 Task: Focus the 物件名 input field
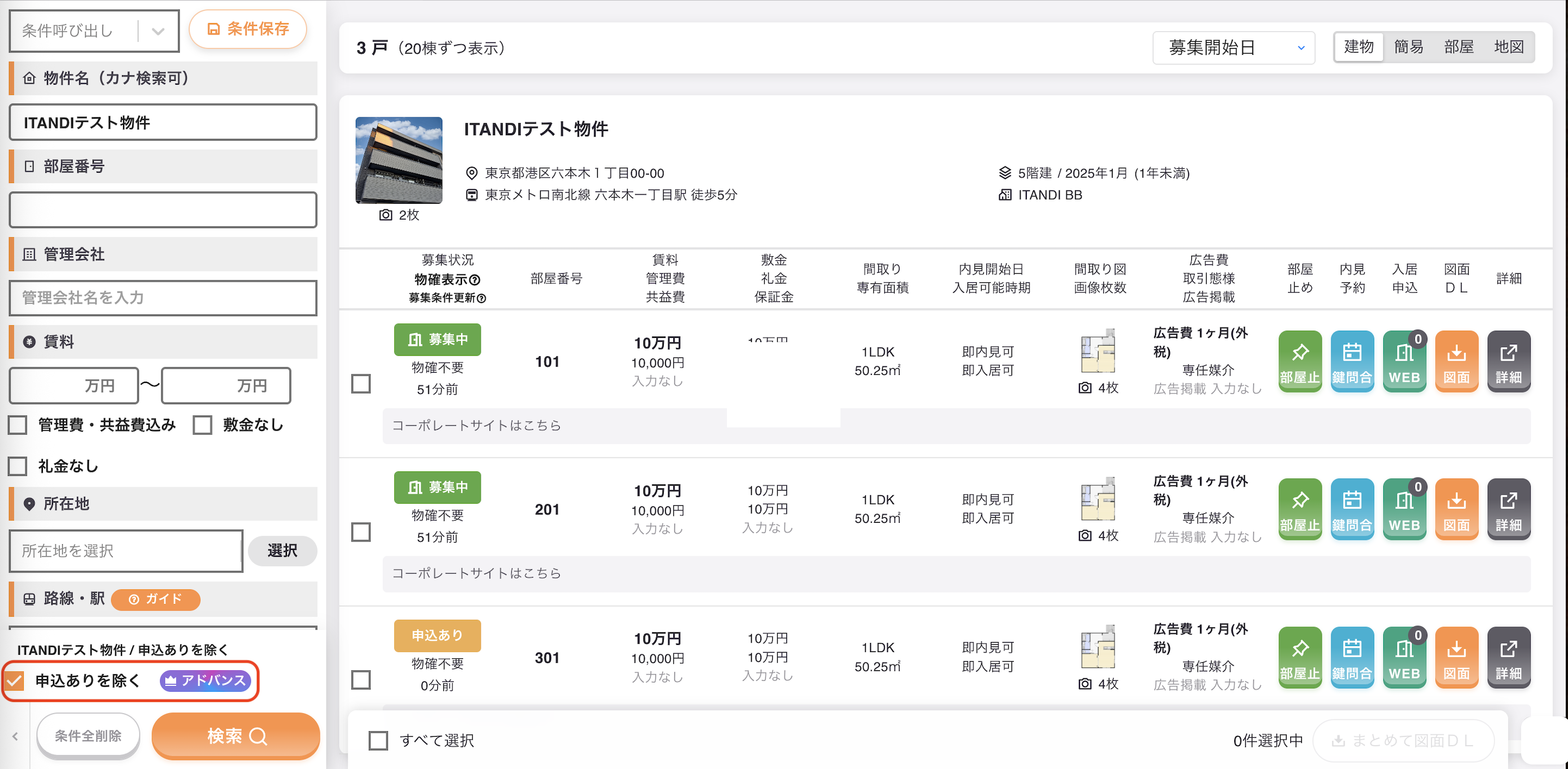(x=163, y=123)
